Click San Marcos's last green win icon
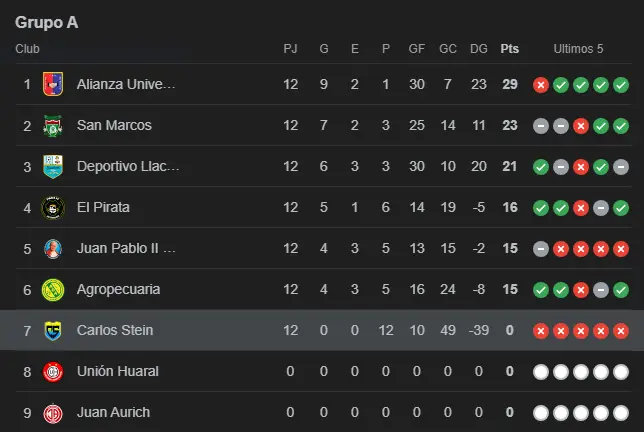 (x=621, y=126)
